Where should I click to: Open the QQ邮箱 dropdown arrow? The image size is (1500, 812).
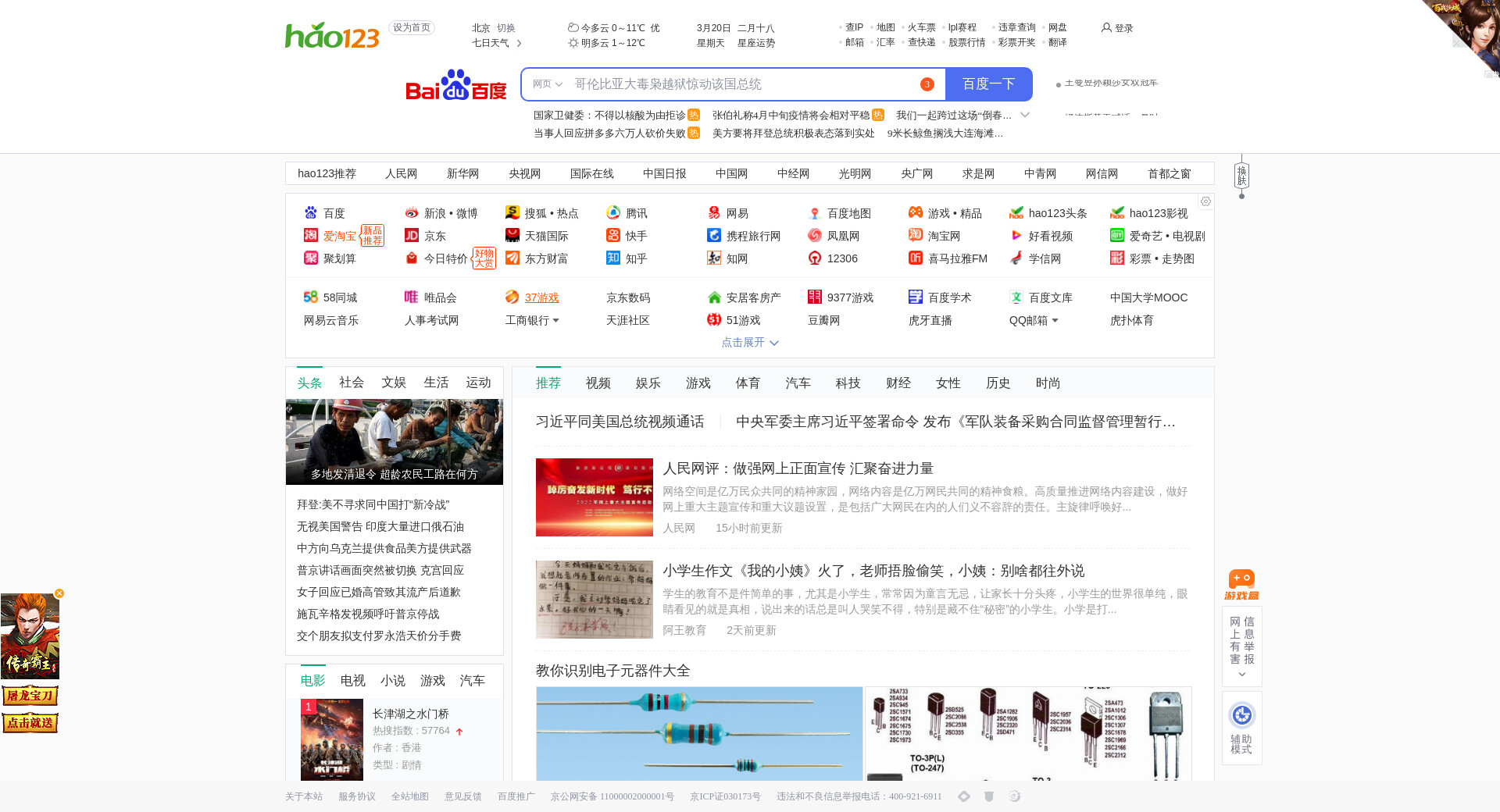[1055, 321]
